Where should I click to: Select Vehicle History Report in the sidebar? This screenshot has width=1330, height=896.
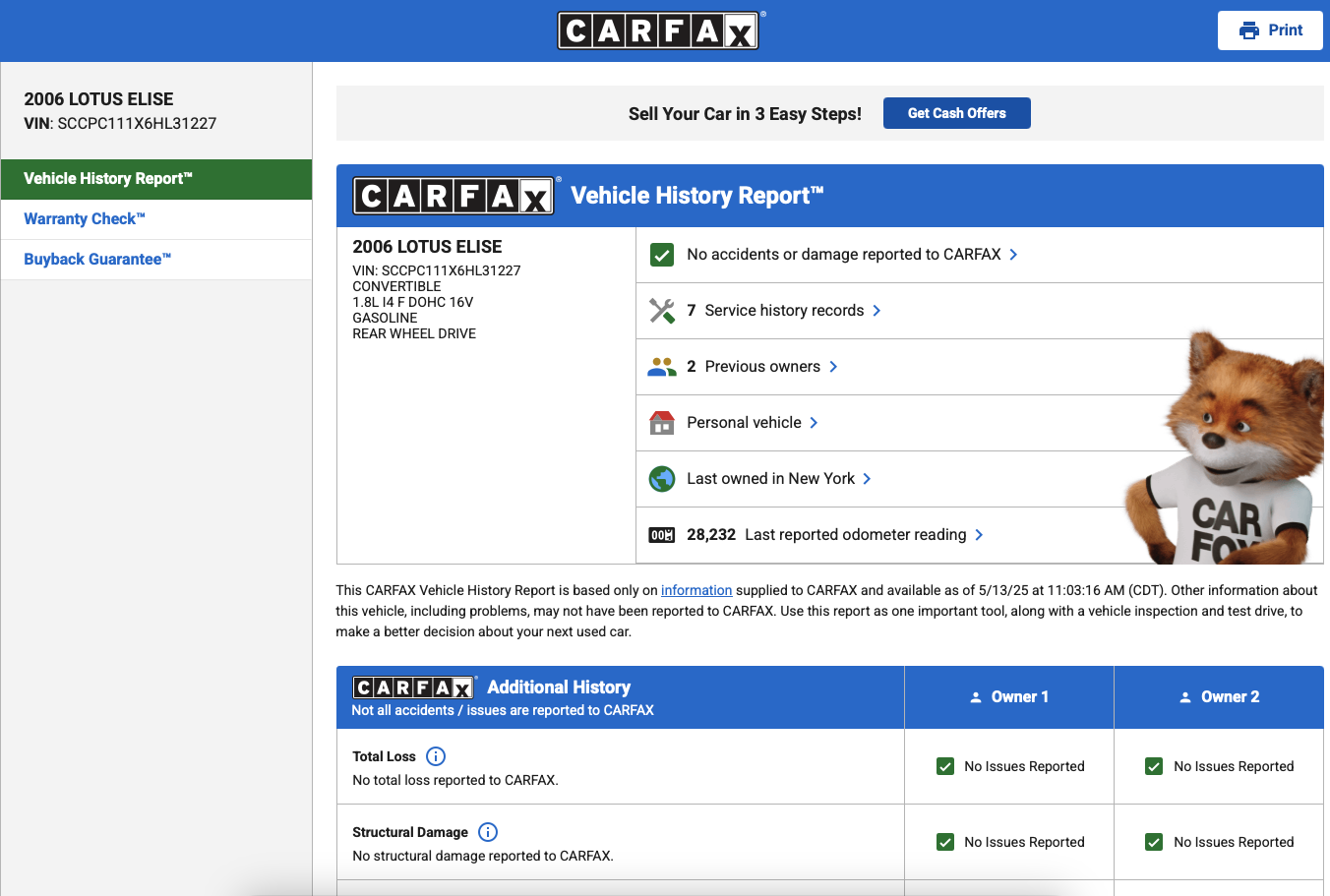coord(156,179)
